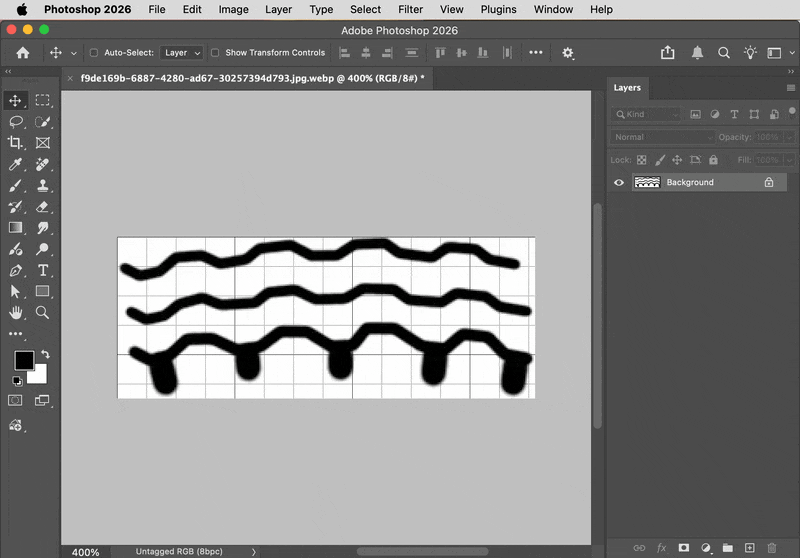Select the Quick Selection tool
The image size is (800, 558).
click(x=42, y=122)
